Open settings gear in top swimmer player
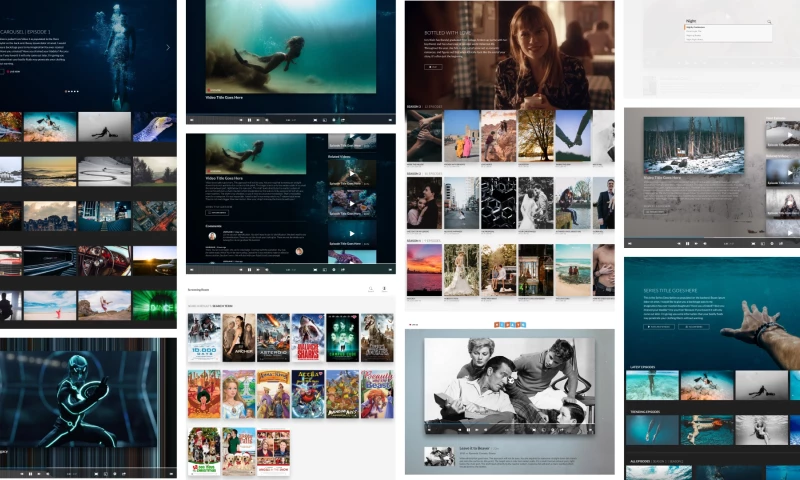The image size is (800, 480). pos(334,120)
